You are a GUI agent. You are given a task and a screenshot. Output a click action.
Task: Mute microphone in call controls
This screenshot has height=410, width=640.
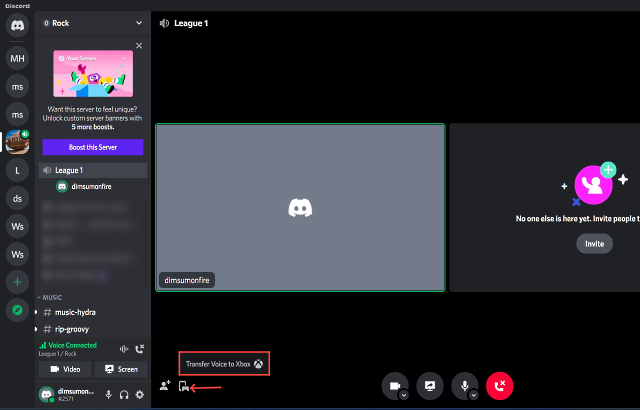pyautogui.click(x=464, y=386)
